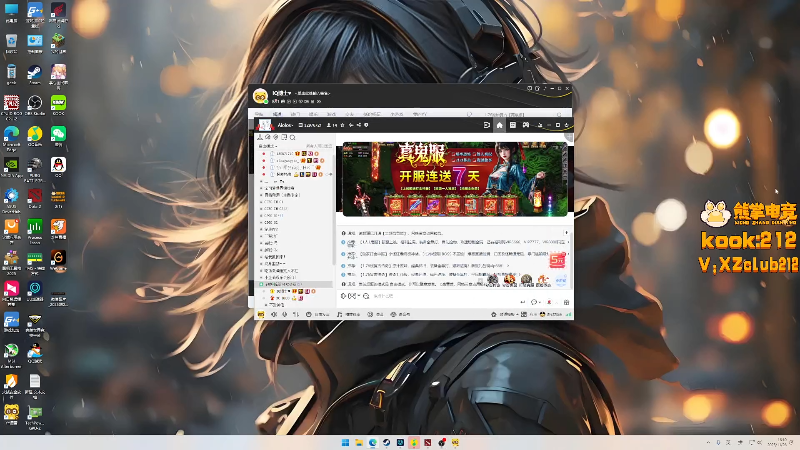Screen dimensions: 800x450
Task: Click the enter-key send icon
Action: click(x=522, y=302)
